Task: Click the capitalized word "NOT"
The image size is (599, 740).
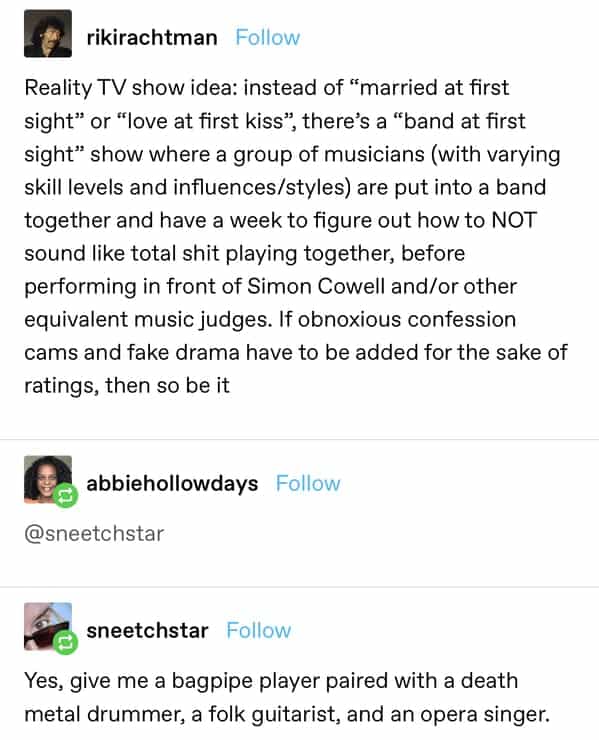Action: pyautogui.click(x=514, y=220)
